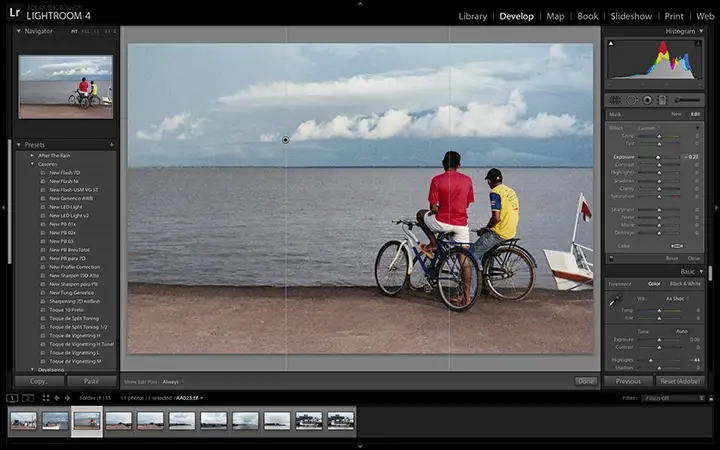Open Show Edit Pins Always dropdown
Screen dimensions: 720x450
click(x=173, y=382)
